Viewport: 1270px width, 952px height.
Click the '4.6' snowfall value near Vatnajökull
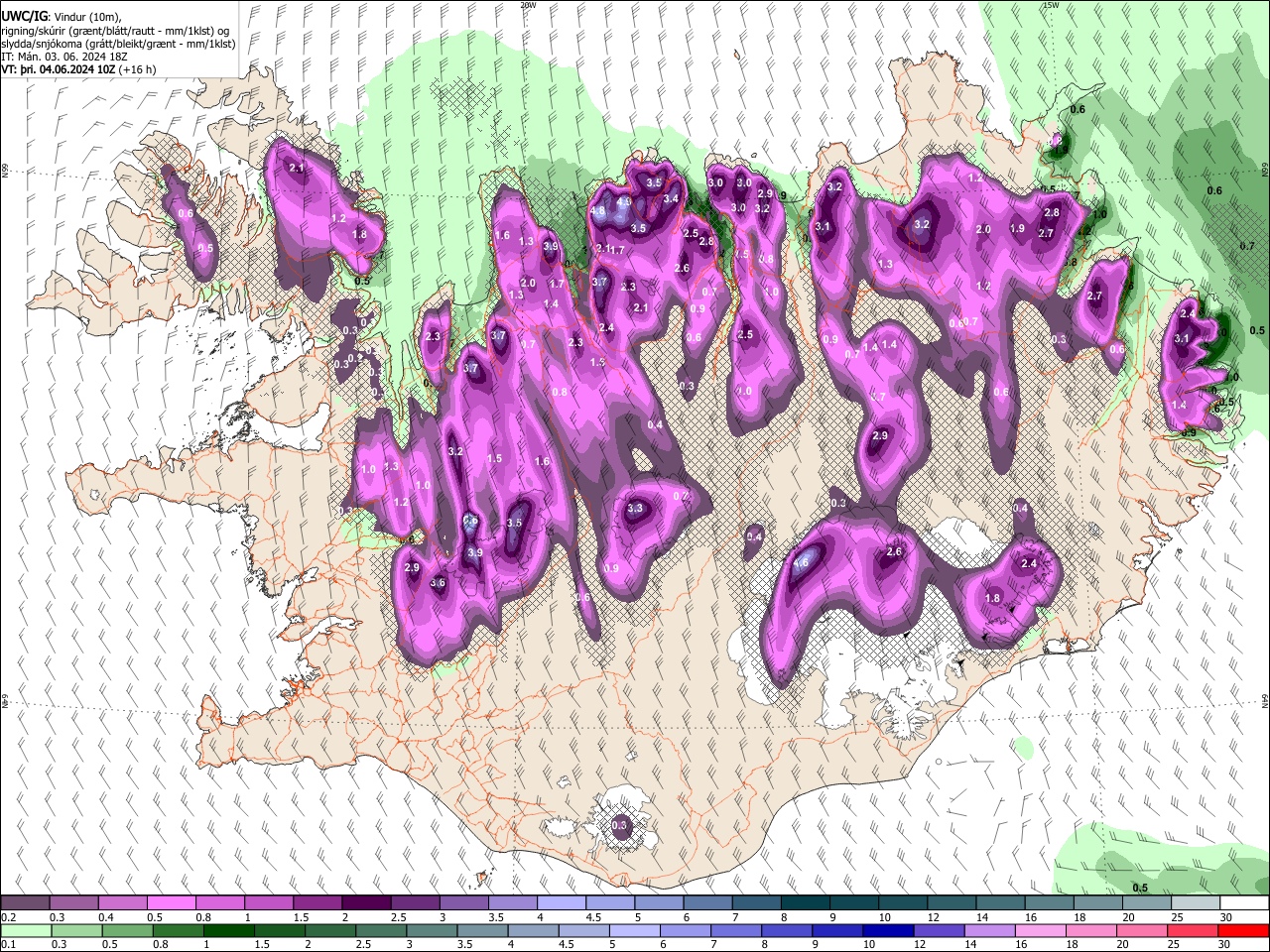(x=802, y=563)
